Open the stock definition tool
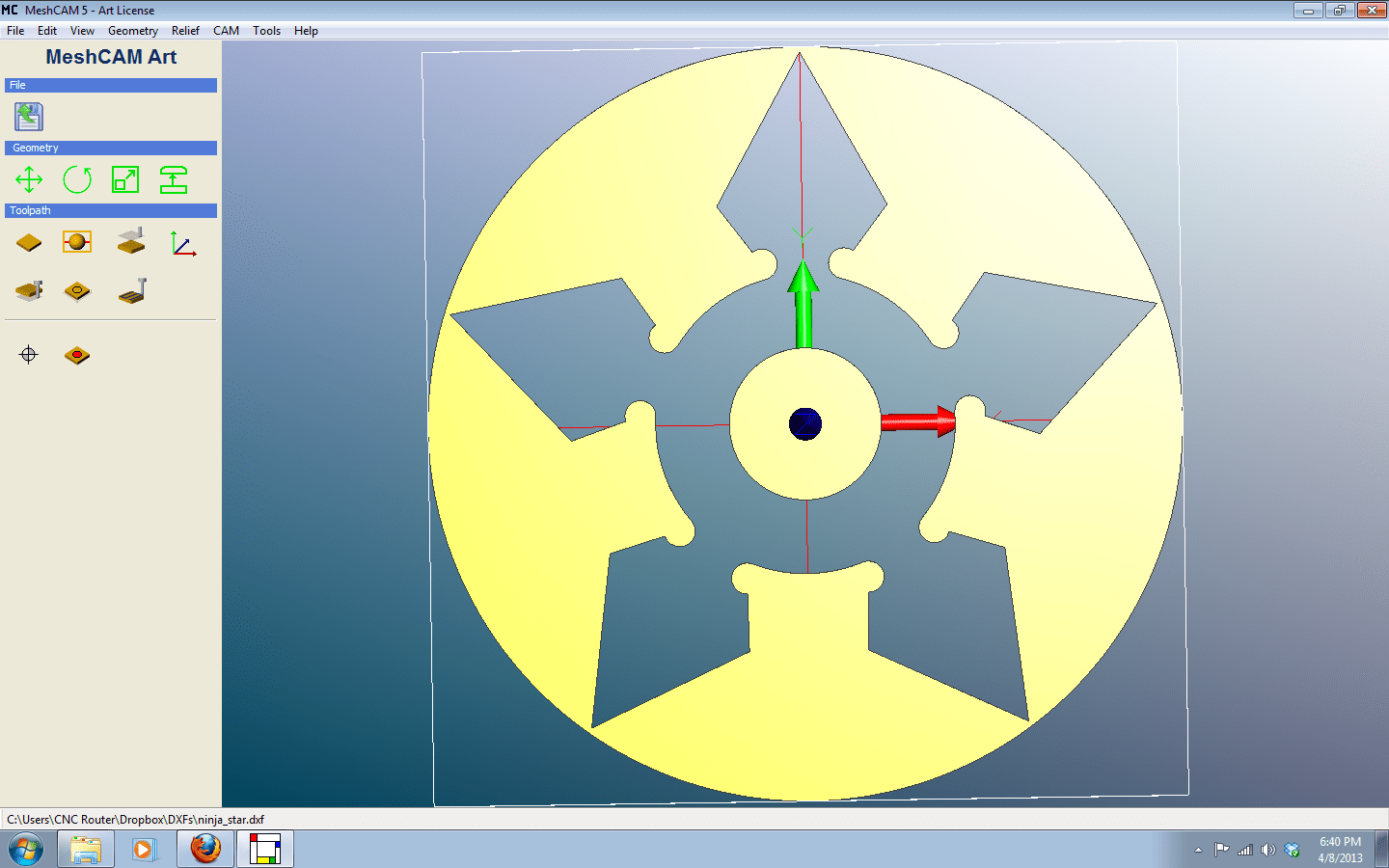Screen dimensions: 1389x868 pos(28,243)
